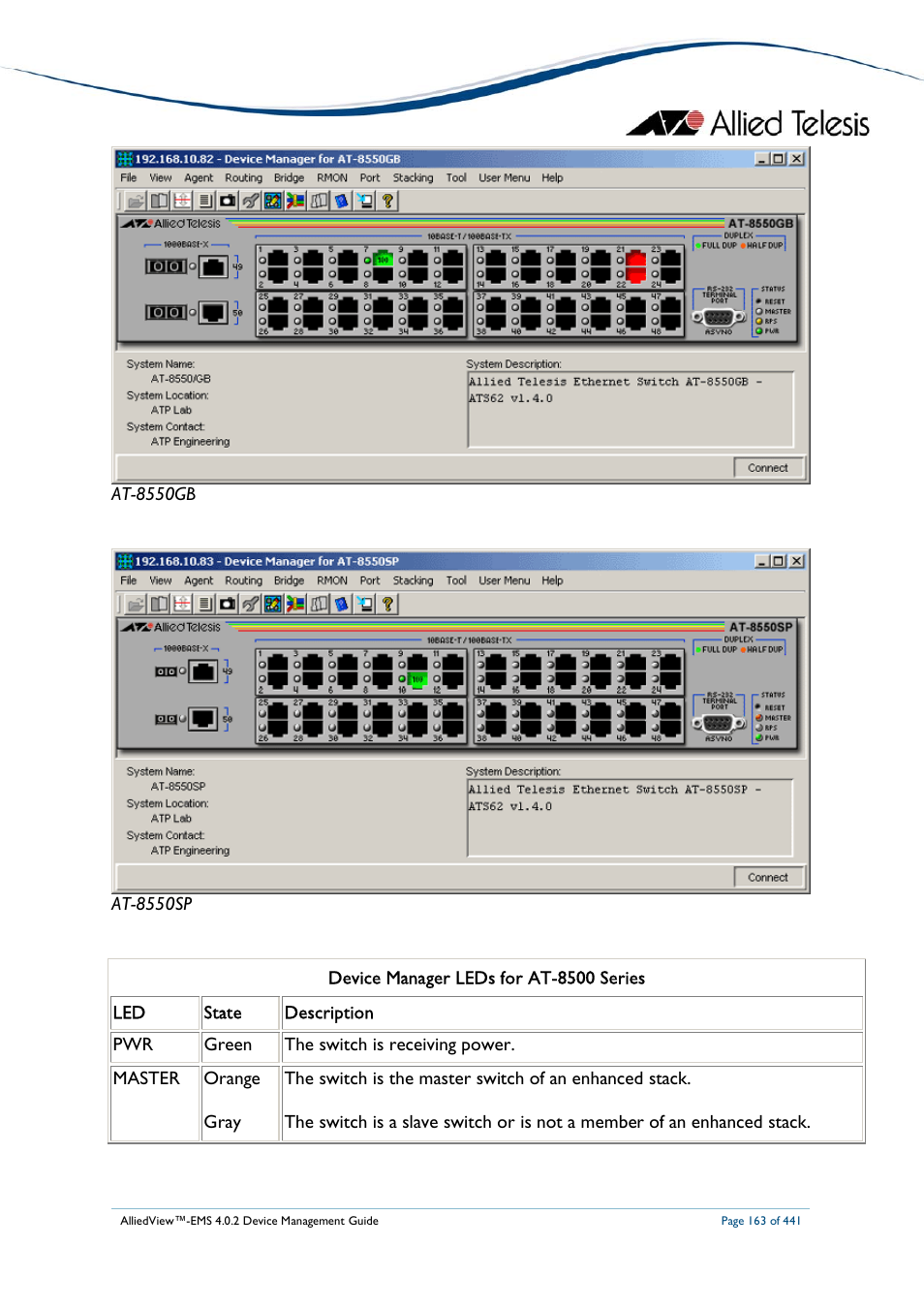
Task: Click the open book icon in the AT-8550SP toolbar
Action: pyautogui.click(x=159, y=604)
